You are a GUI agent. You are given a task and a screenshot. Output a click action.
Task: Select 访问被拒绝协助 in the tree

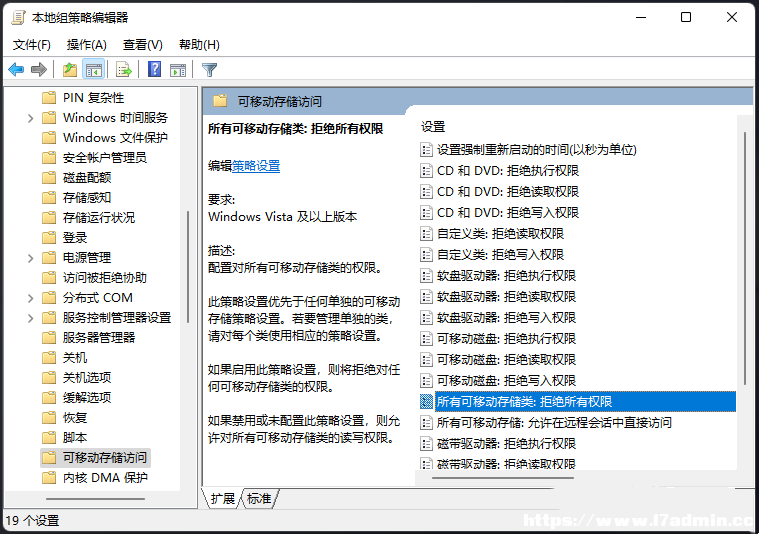[x=105, y=278]
